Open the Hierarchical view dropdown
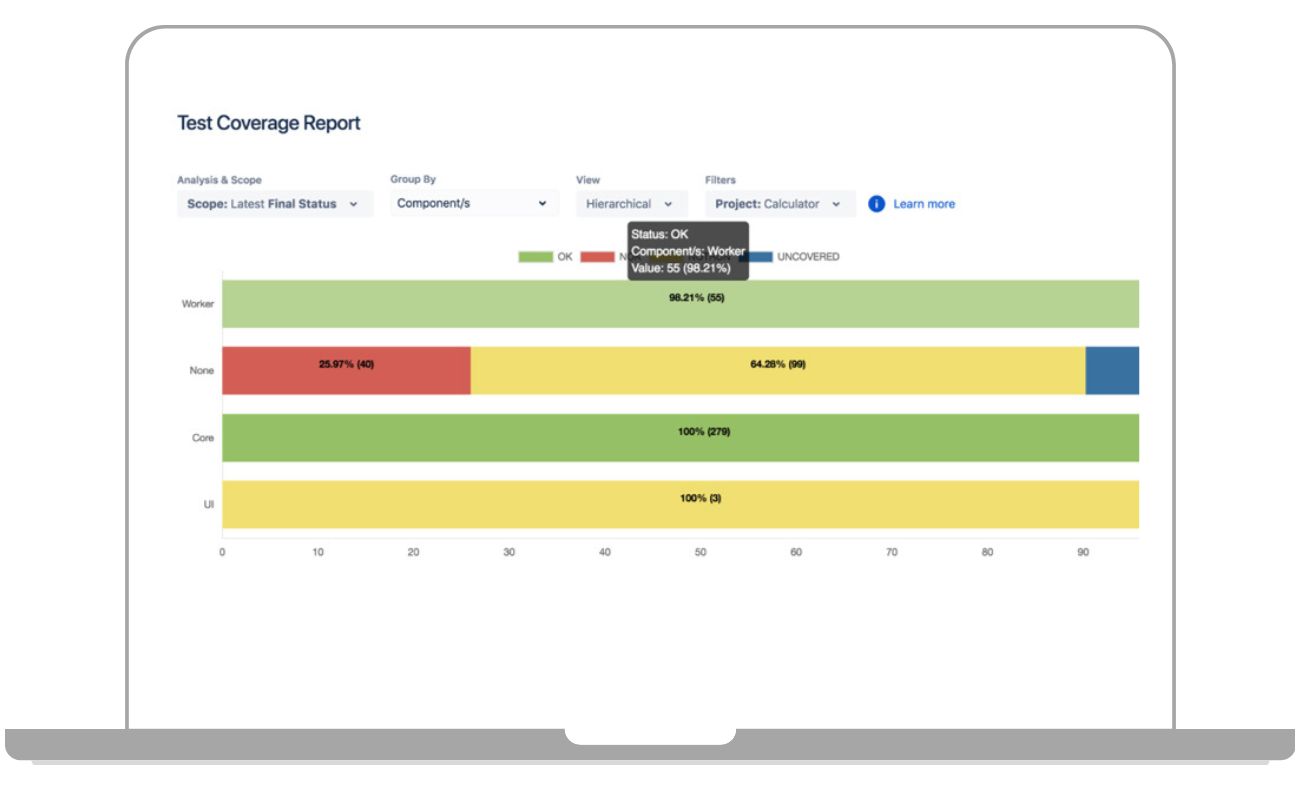Viewport: 1300px width, 790px height. click(630, 204)
